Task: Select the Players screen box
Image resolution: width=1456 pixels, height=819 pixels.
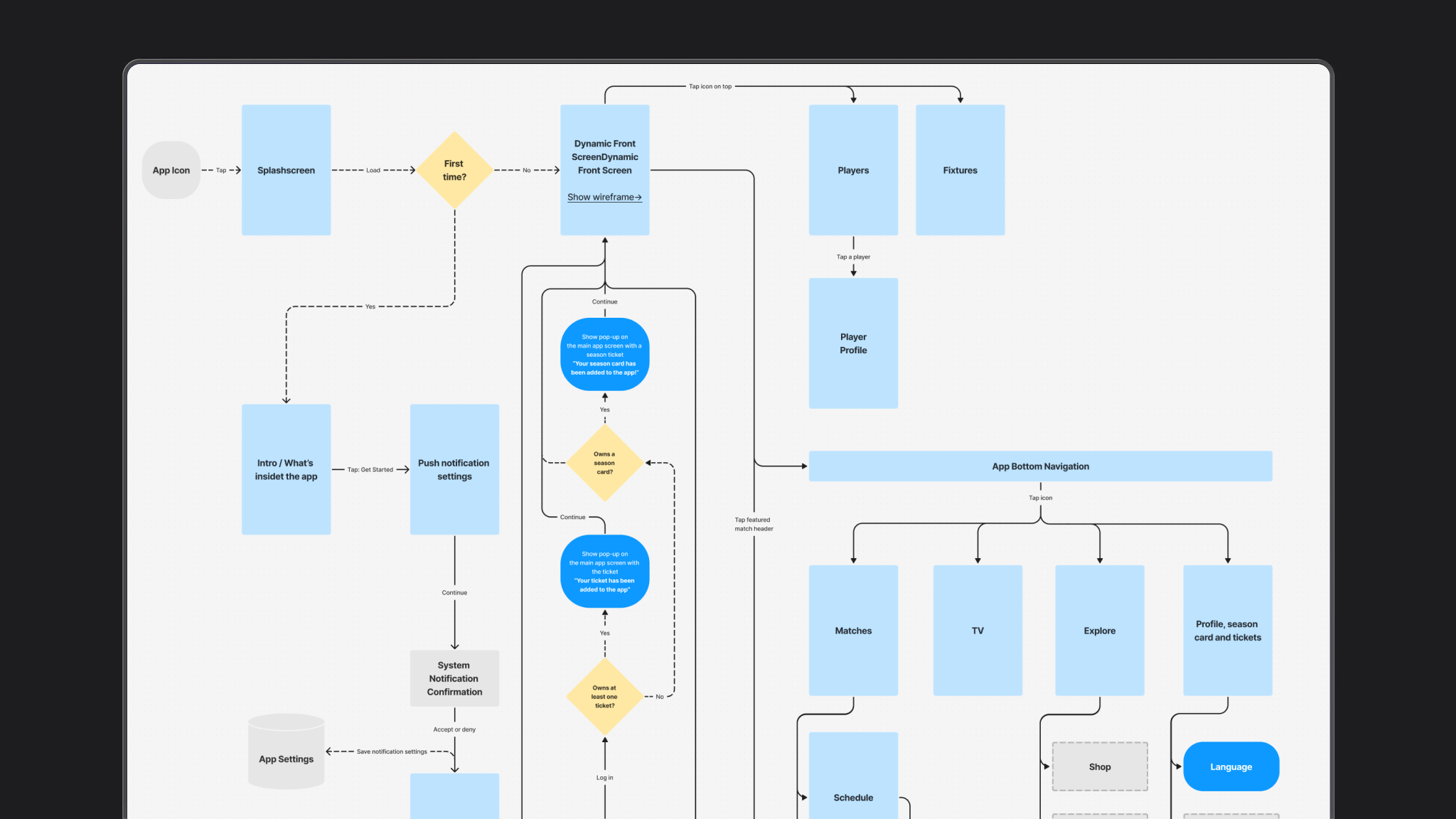Action: coord(853,170)
